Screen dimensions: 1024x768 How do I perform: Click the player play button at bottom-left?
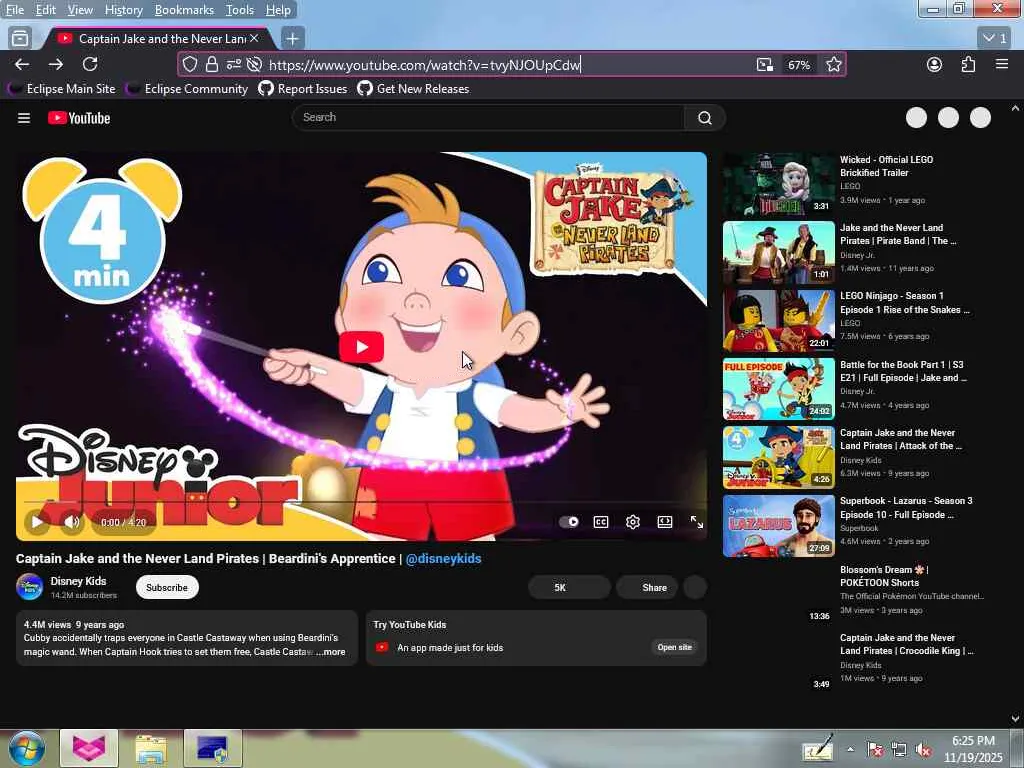click(37, 522)
